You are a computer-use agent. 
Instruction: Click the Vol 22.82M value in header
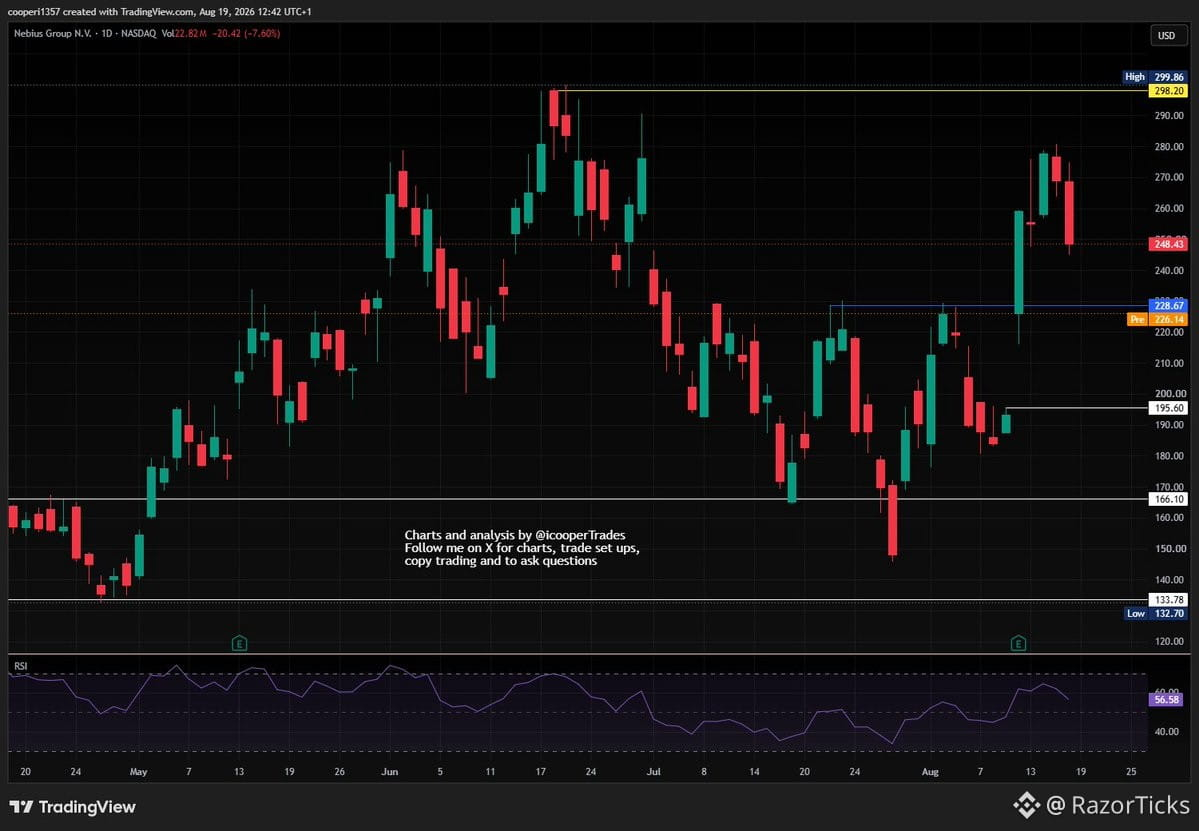(184, 34)
